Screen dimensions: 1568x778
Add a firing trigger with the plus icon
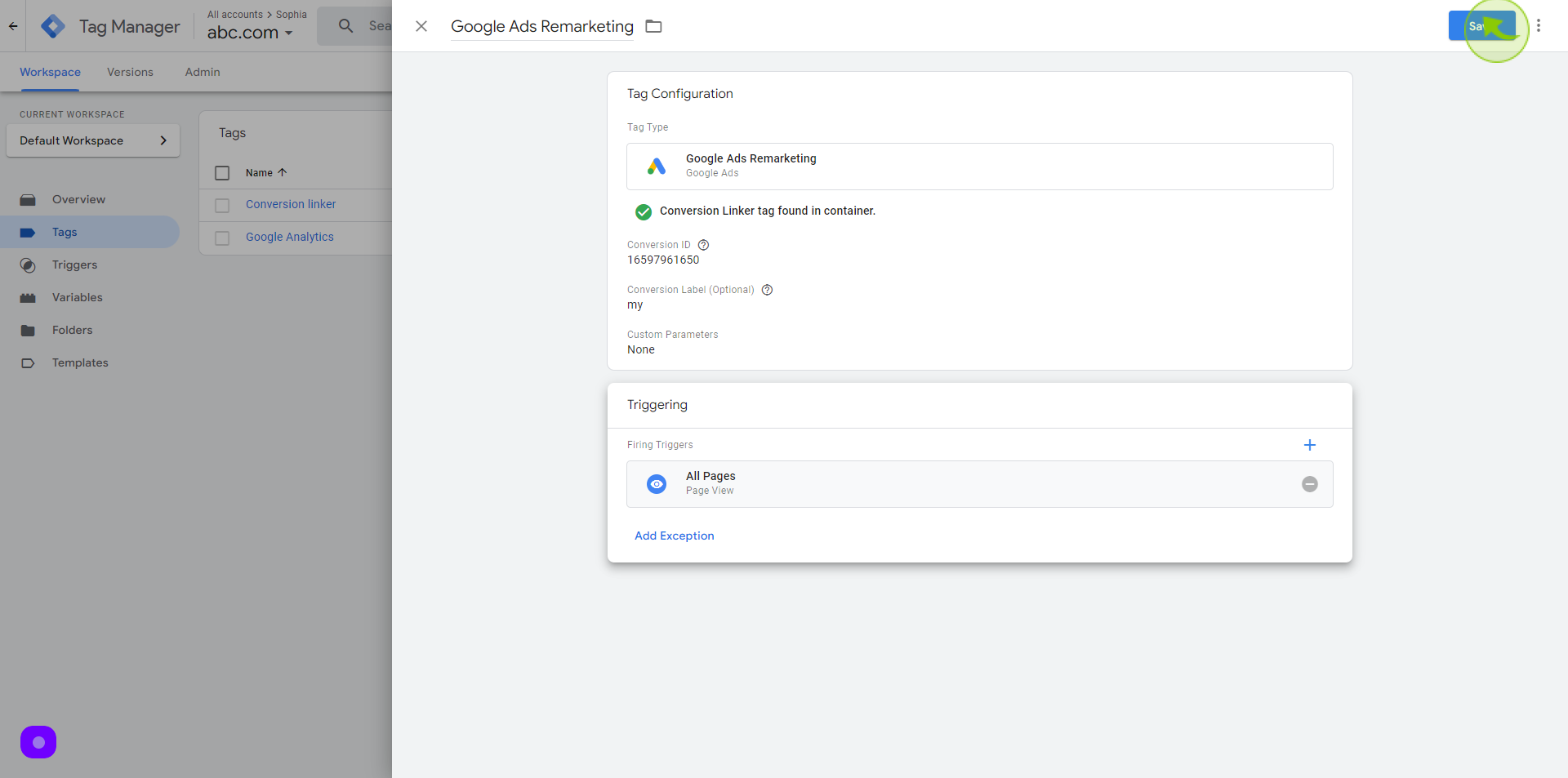click(1310, 445)
